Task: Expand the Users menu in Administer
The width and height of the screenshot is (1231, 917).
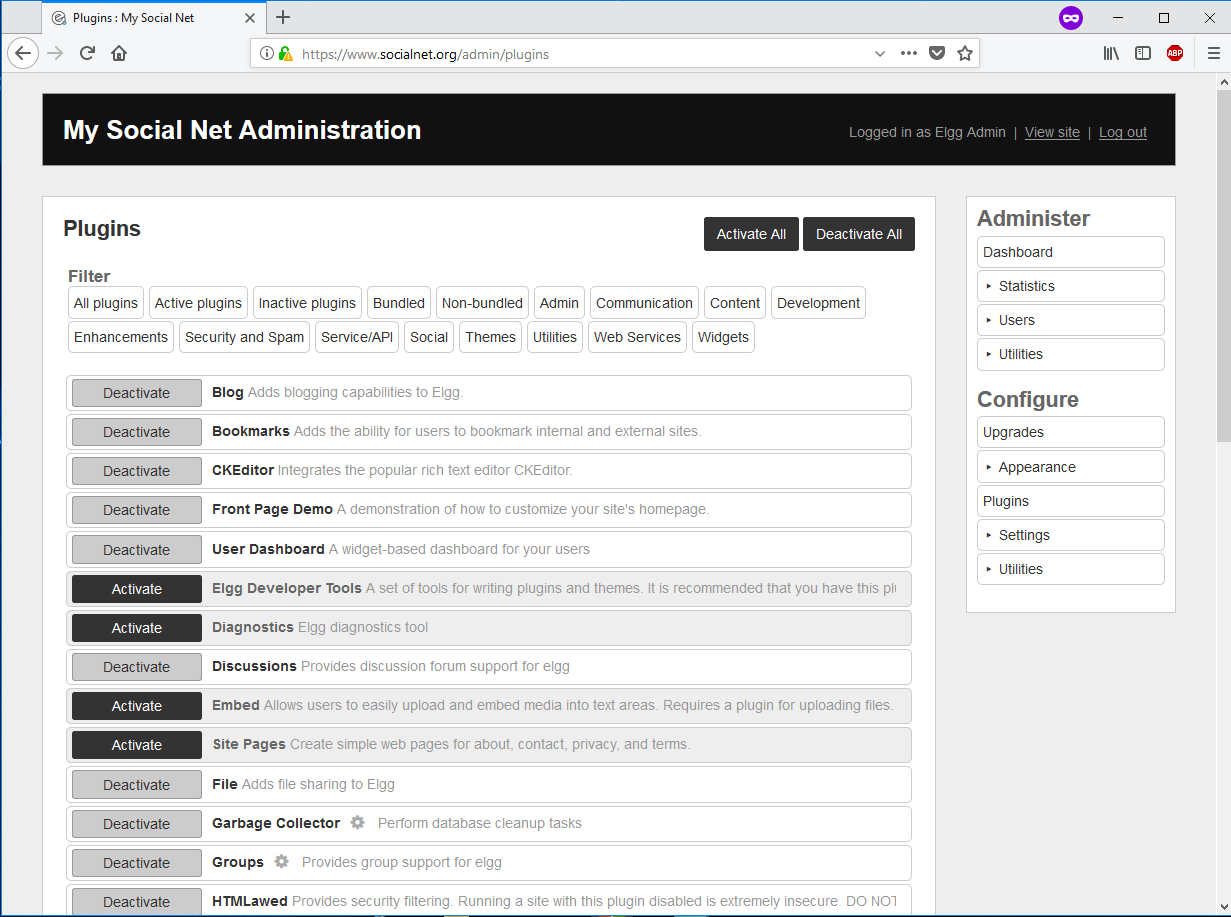Action: pos(1070,320)
